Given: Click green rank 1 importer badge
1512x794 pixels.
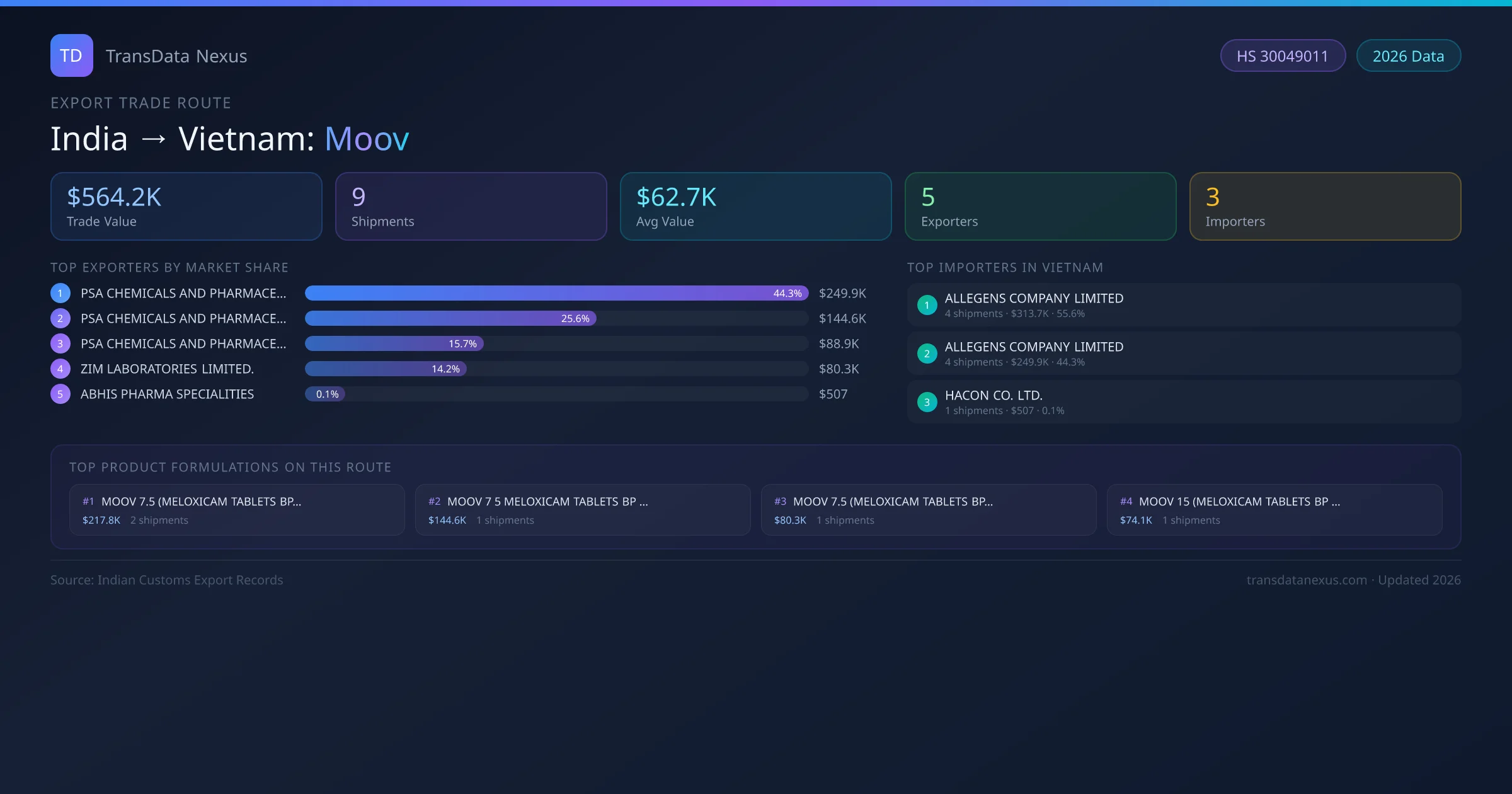Looking at the screenshot, I should pyautogui.click(x=927, y=305).
